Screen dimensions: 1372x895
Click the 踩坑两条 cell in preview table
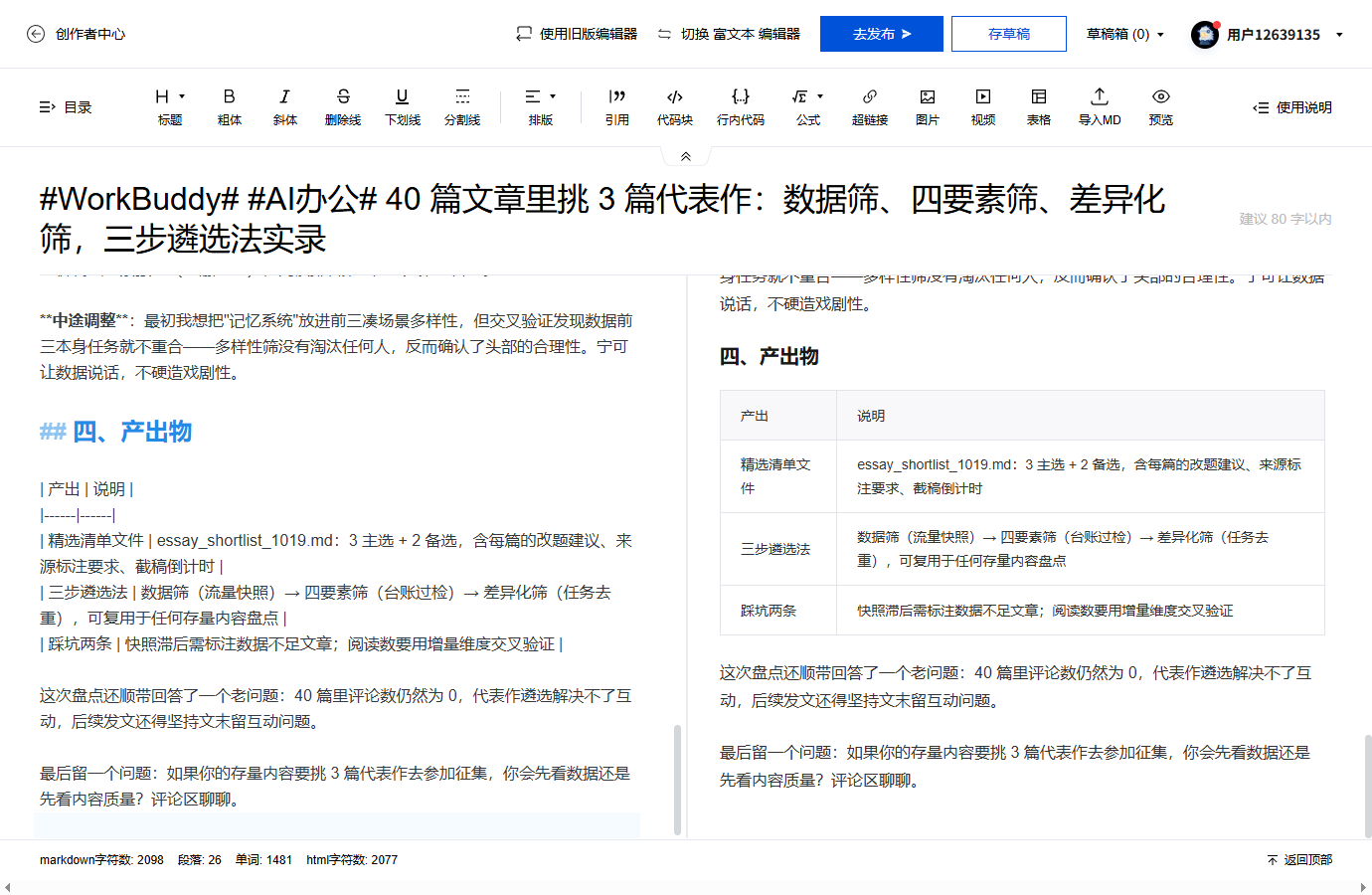click(x=778, y=611)
